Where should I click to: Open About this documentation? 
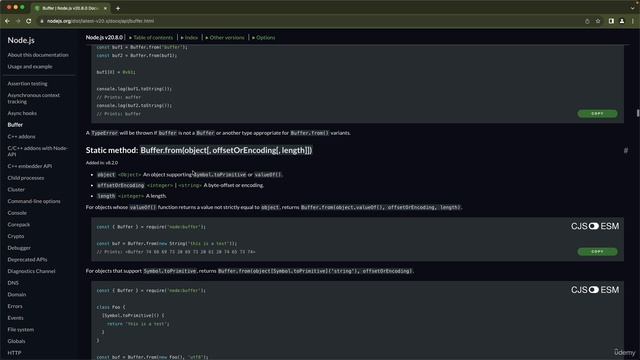[x=38, y=55]
